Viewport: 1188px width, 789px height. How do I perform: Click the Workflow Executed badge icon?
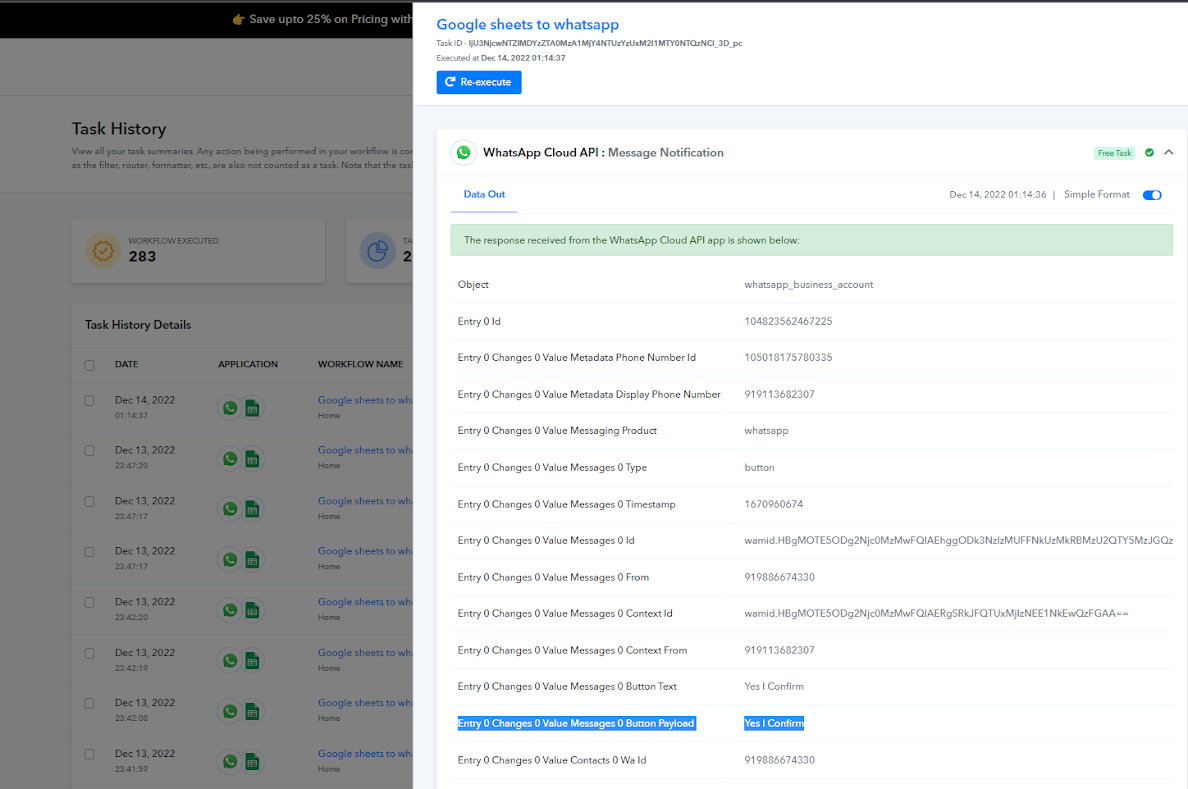click(104, 250)
